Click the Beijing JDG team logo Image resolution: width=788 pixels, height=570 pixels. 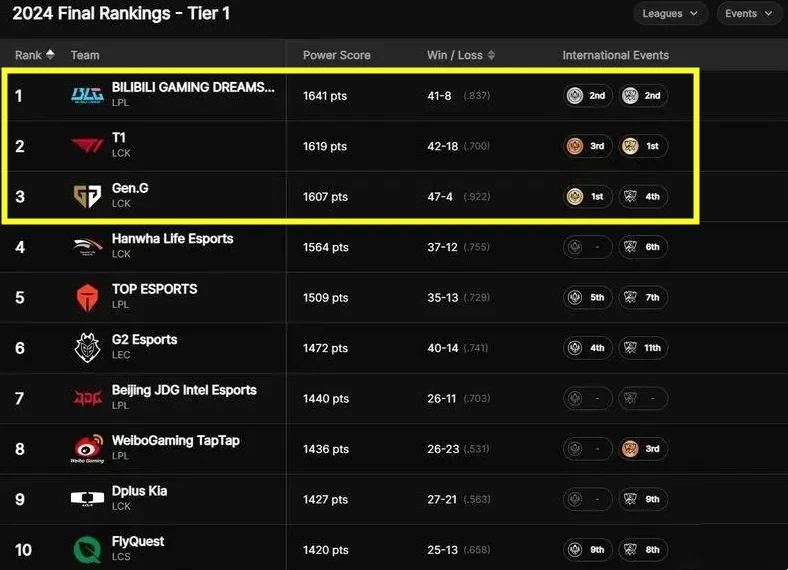[87, 398]
